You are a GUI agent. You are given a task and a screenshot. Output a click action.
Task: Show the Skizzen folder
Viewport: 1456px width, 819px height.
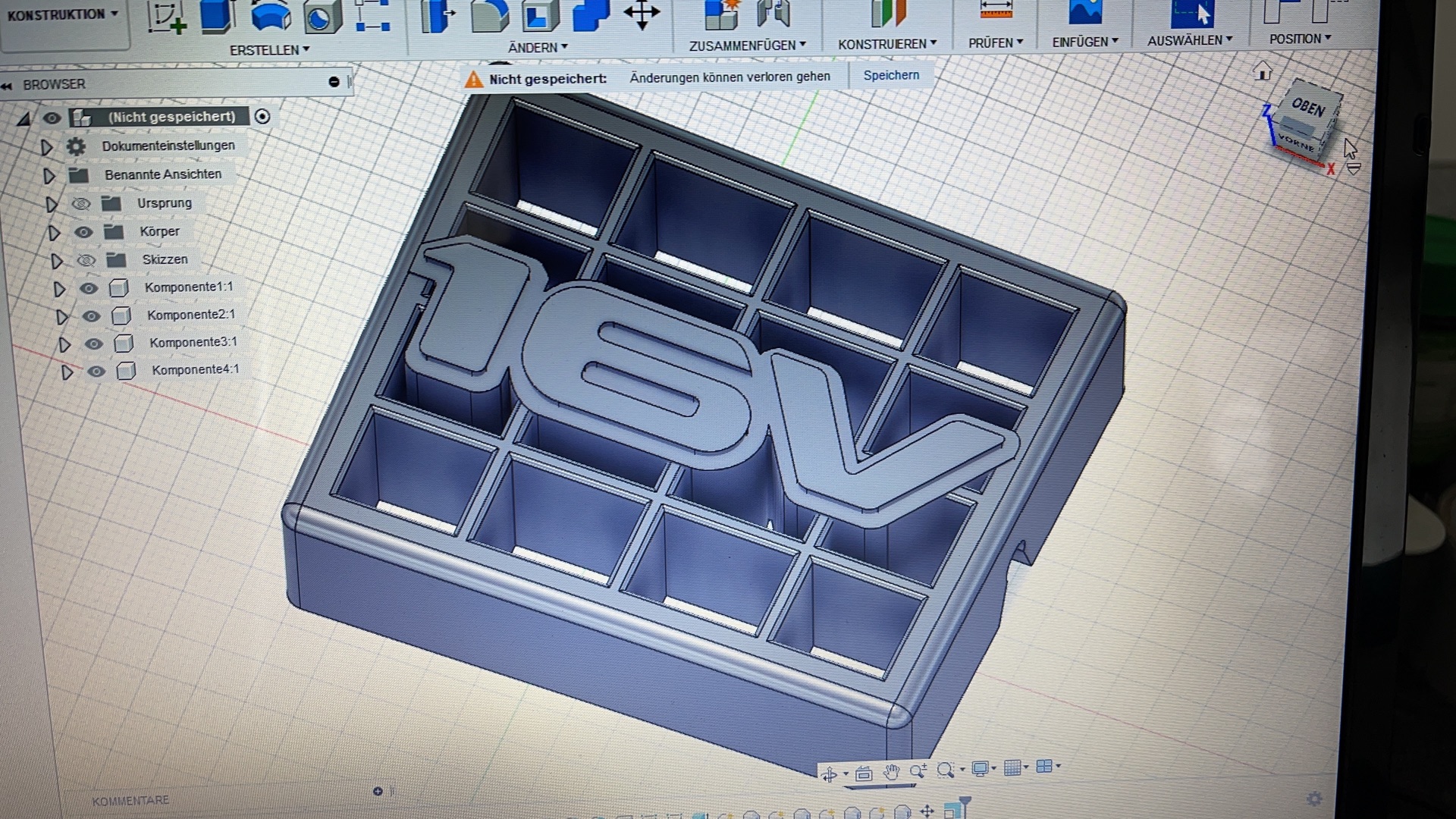[86, 260]
